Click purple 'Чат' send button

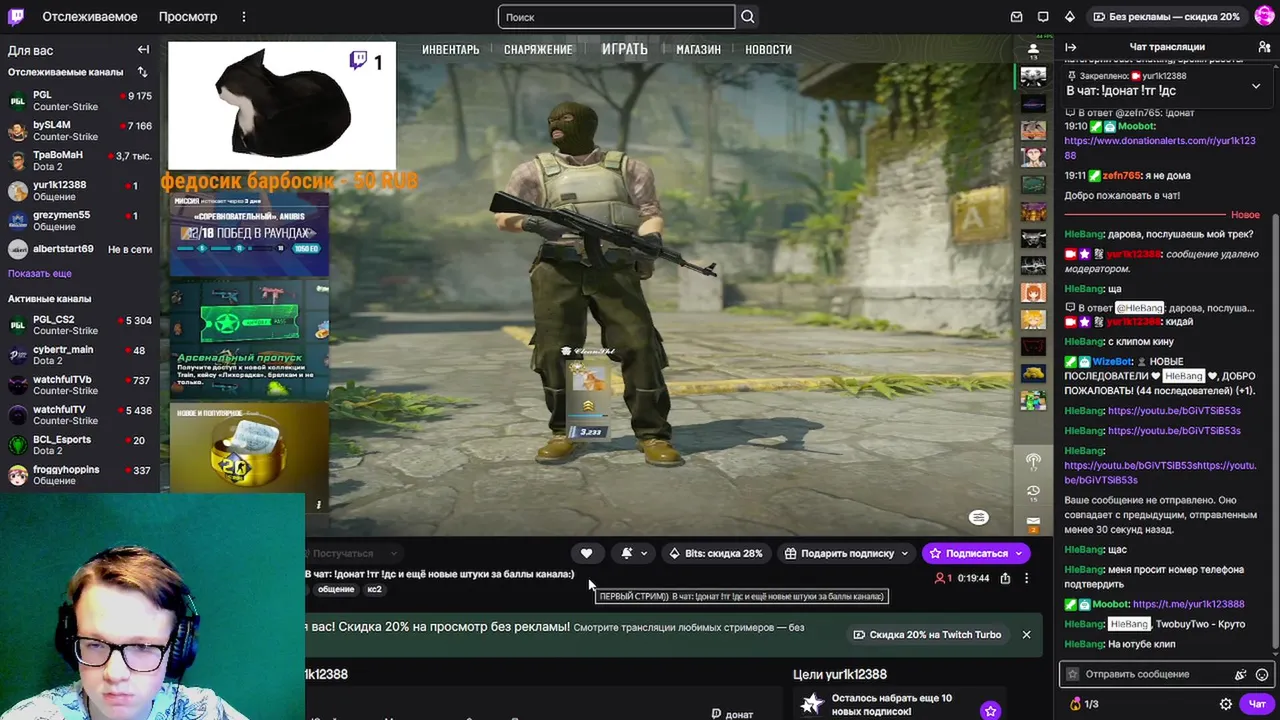[x=1257, y=704]
